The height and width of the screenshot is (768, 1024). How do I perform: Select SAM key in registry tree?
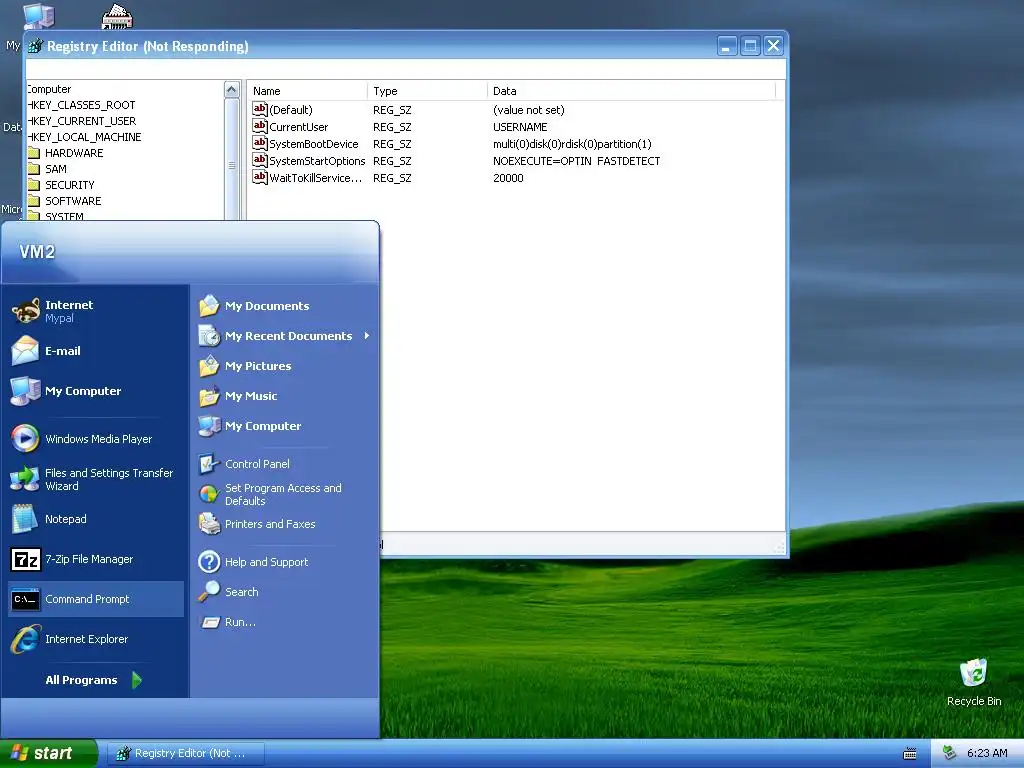point(56,169)
